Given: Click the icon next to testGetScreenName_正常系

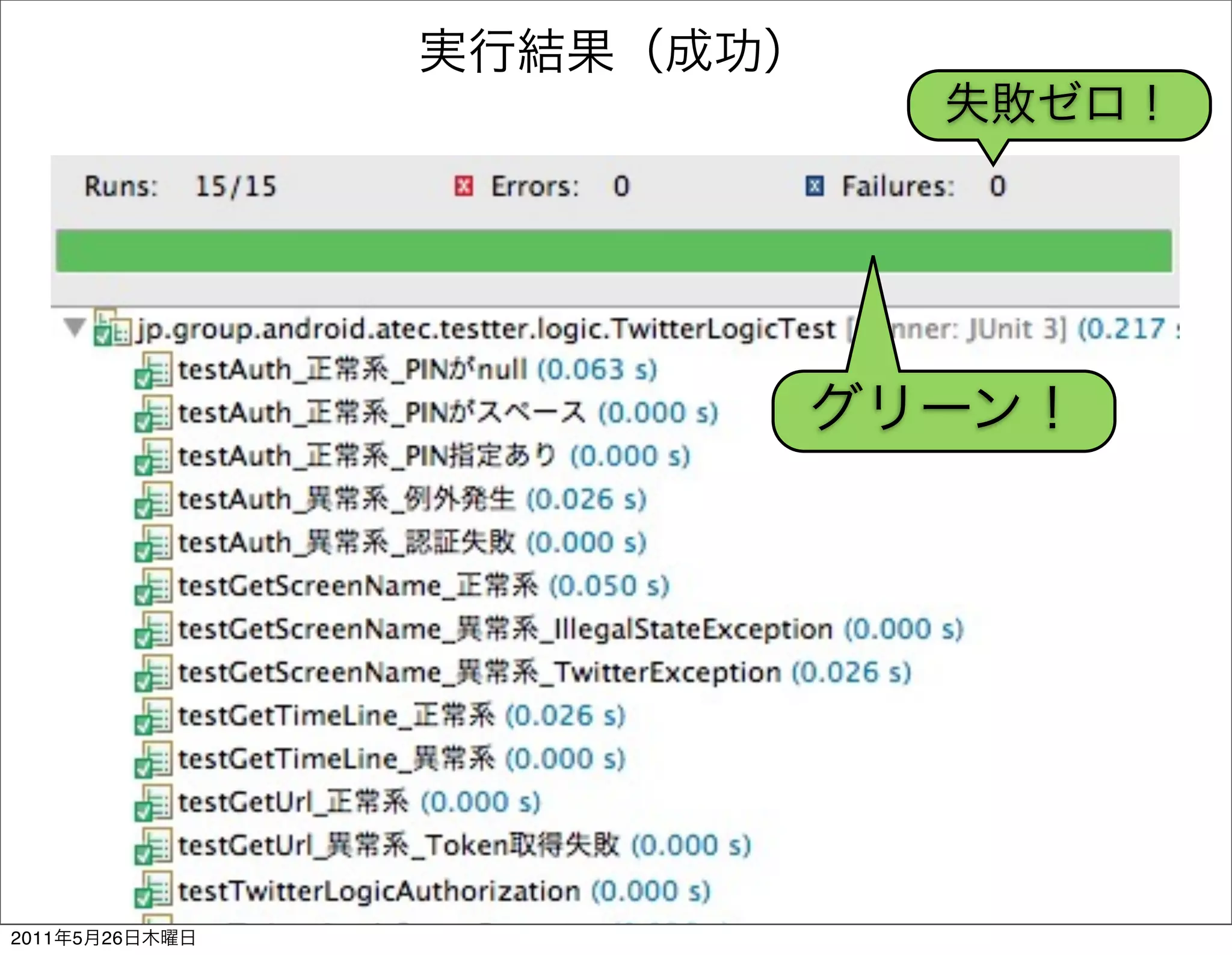Looking at the screenshot, I should point(153,587).
